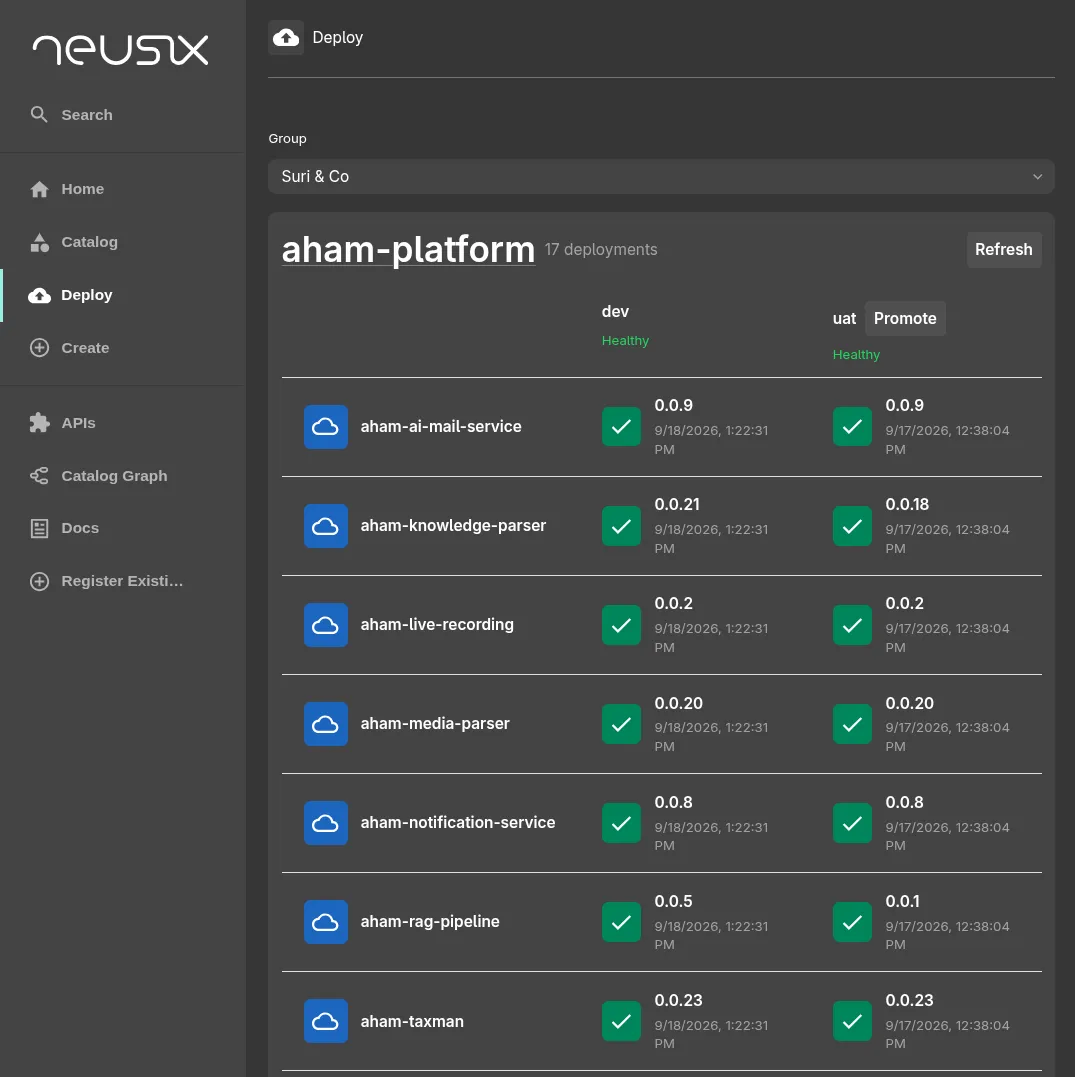The height and width of the screenshot is (1077, 1075).
Task: Click the Docs icon in the sidebar
Action: tap(39, 528)
